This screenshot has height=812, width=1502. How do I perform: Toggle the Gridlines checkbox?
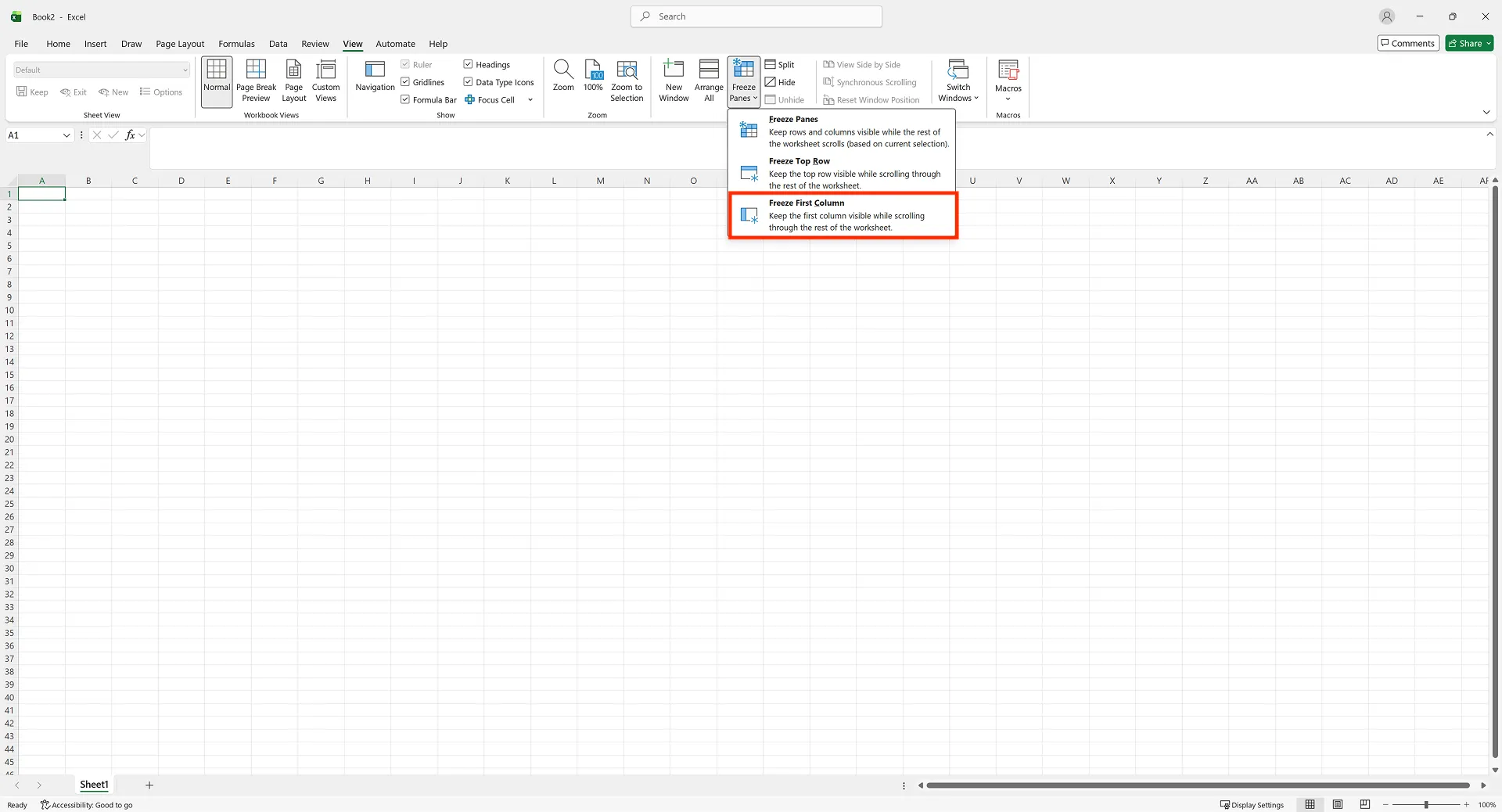tap(404, 81)
